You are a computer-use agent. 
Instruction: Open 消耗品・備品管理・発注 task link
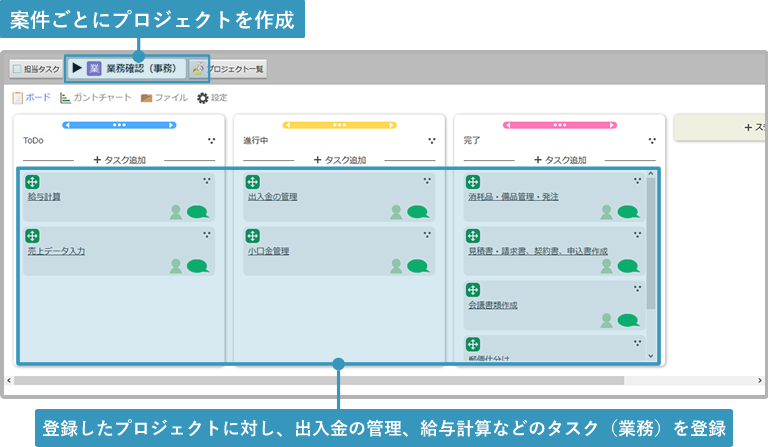tap(513, 197)
